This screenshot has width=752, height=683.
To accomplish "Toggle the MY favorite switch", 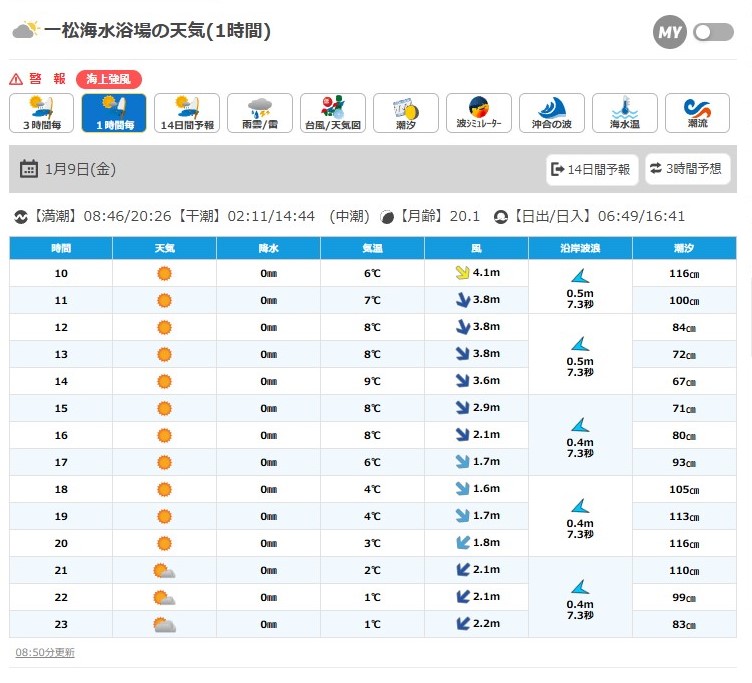I will point(713,32).
